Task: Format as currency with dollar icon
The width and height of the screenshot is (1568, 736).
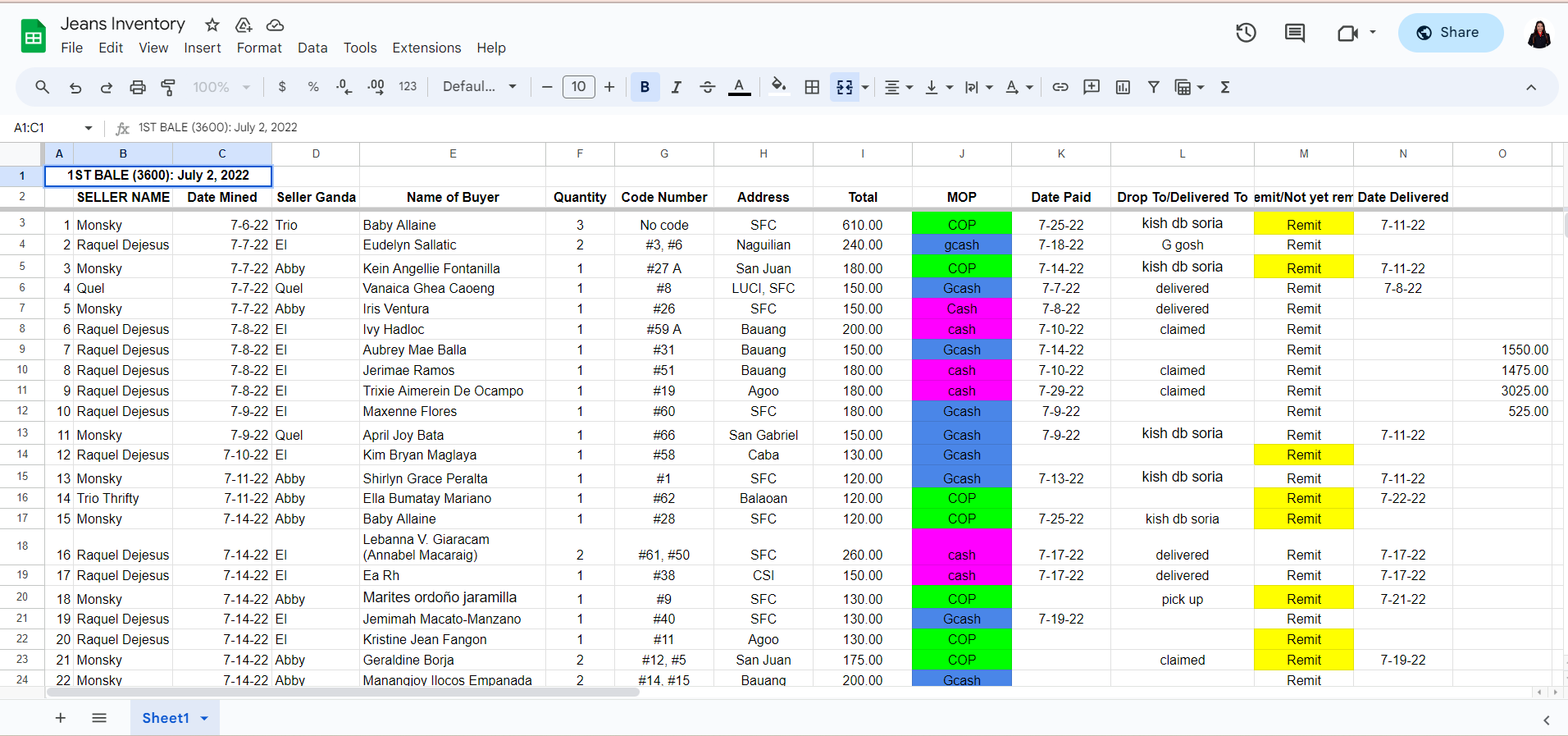Action: click(282, 87)
